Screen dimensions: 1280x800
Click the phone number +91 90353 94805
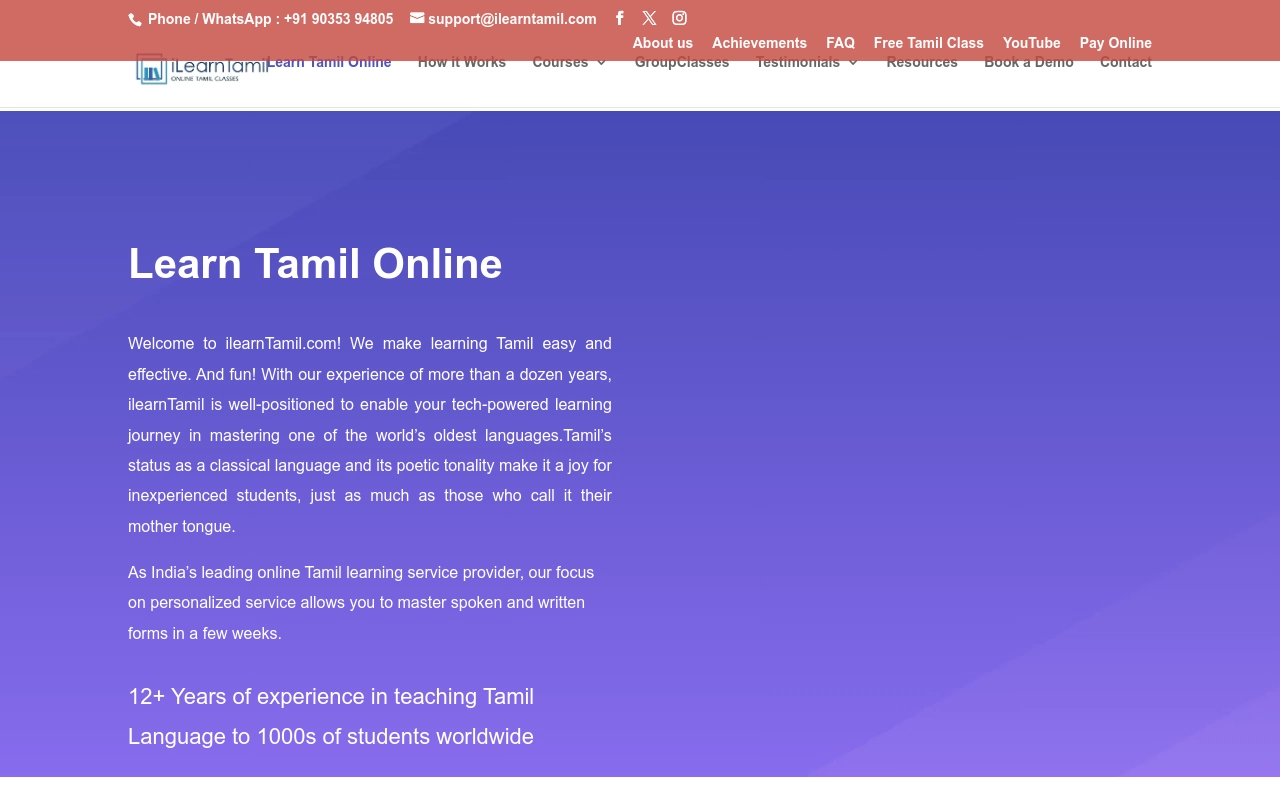339,19
